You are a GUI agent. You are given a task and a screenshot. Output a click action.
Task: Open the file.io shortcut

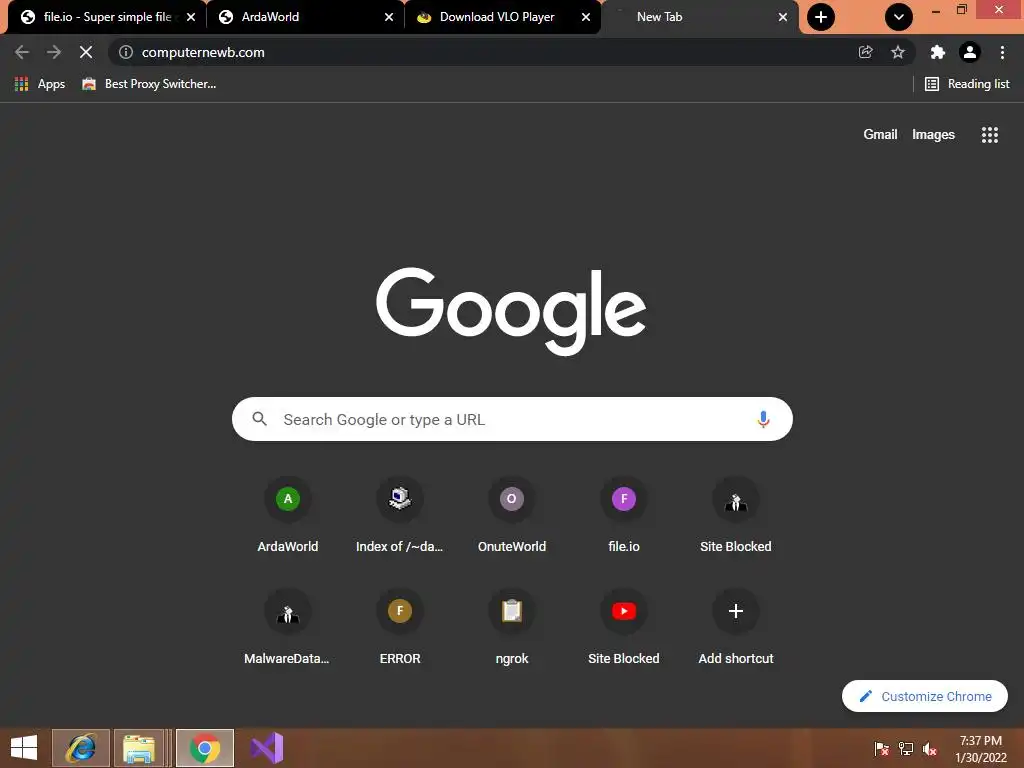pos(624,516)
